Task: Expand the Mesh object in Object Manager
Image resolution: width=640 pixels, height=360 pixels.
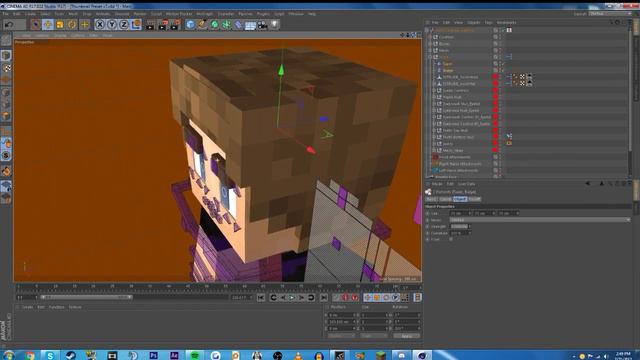Action: (430, 50)
